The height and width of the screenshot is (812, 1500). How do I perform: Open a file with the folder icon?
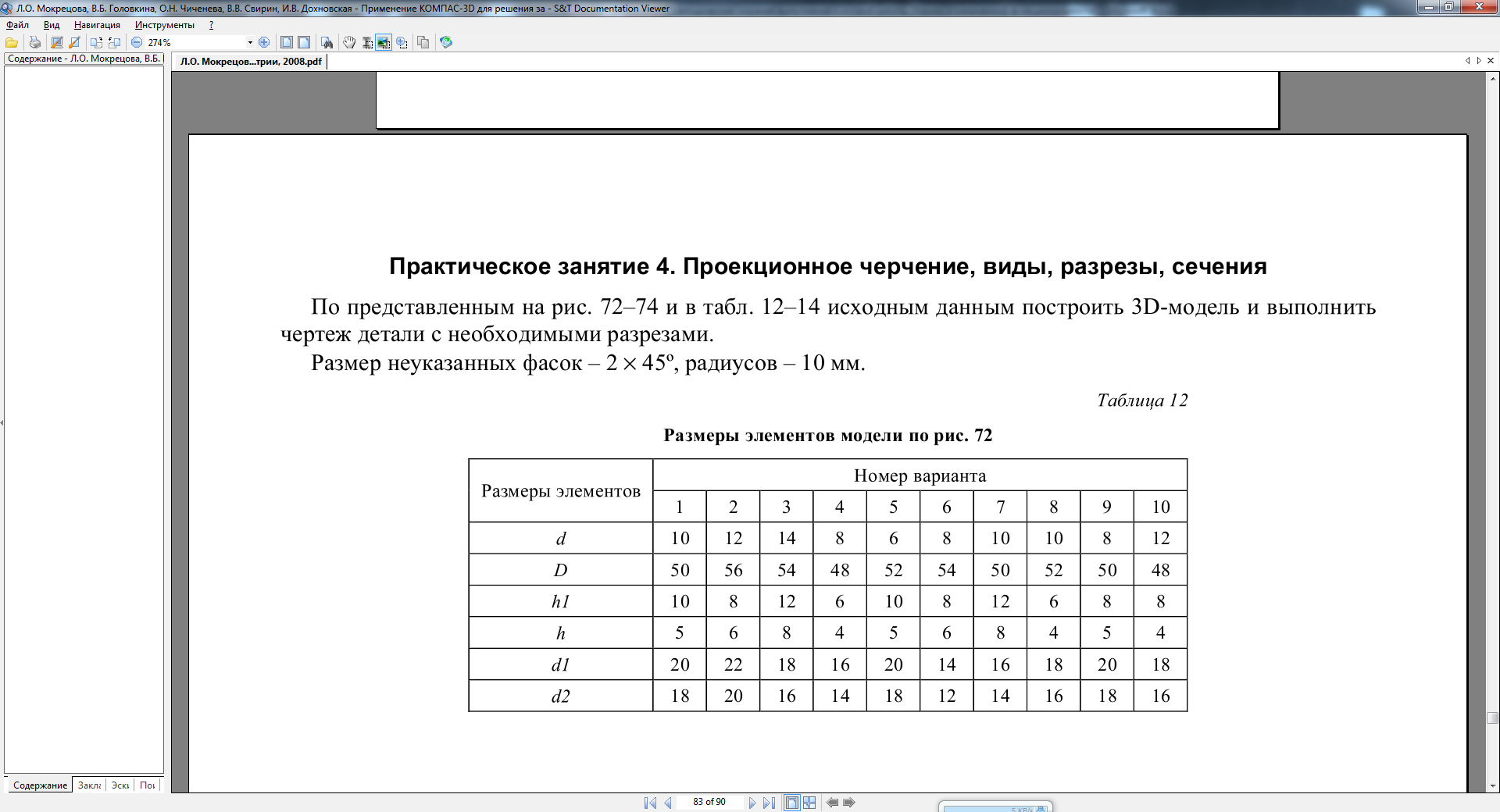(12, 42)
